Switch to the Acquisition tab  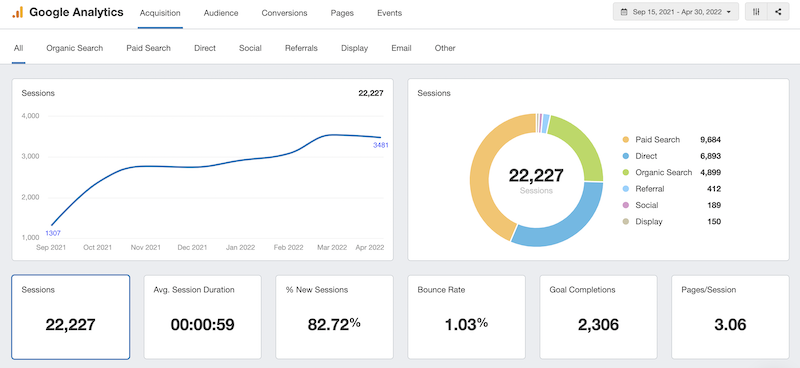tap(160, 13)
